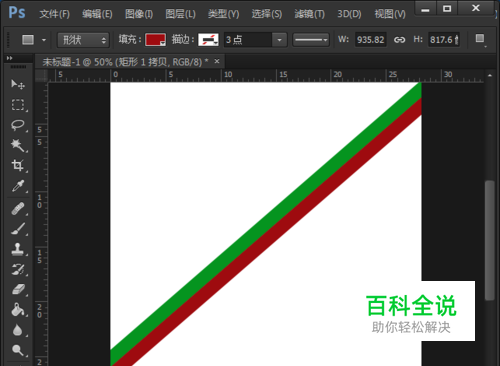The image size is (500, 366).
Task: Close the Photoshop window
Action: [x=476, y=8]
